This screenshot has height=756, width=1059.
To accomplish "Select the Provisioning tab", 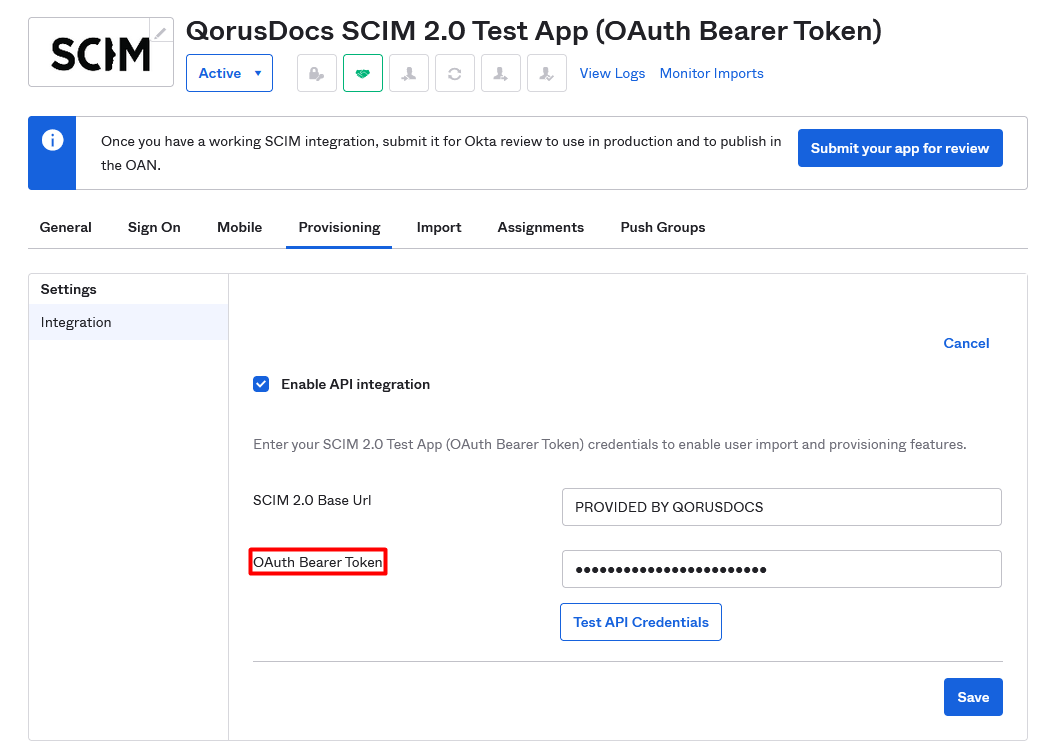I will tap(339, 227).
